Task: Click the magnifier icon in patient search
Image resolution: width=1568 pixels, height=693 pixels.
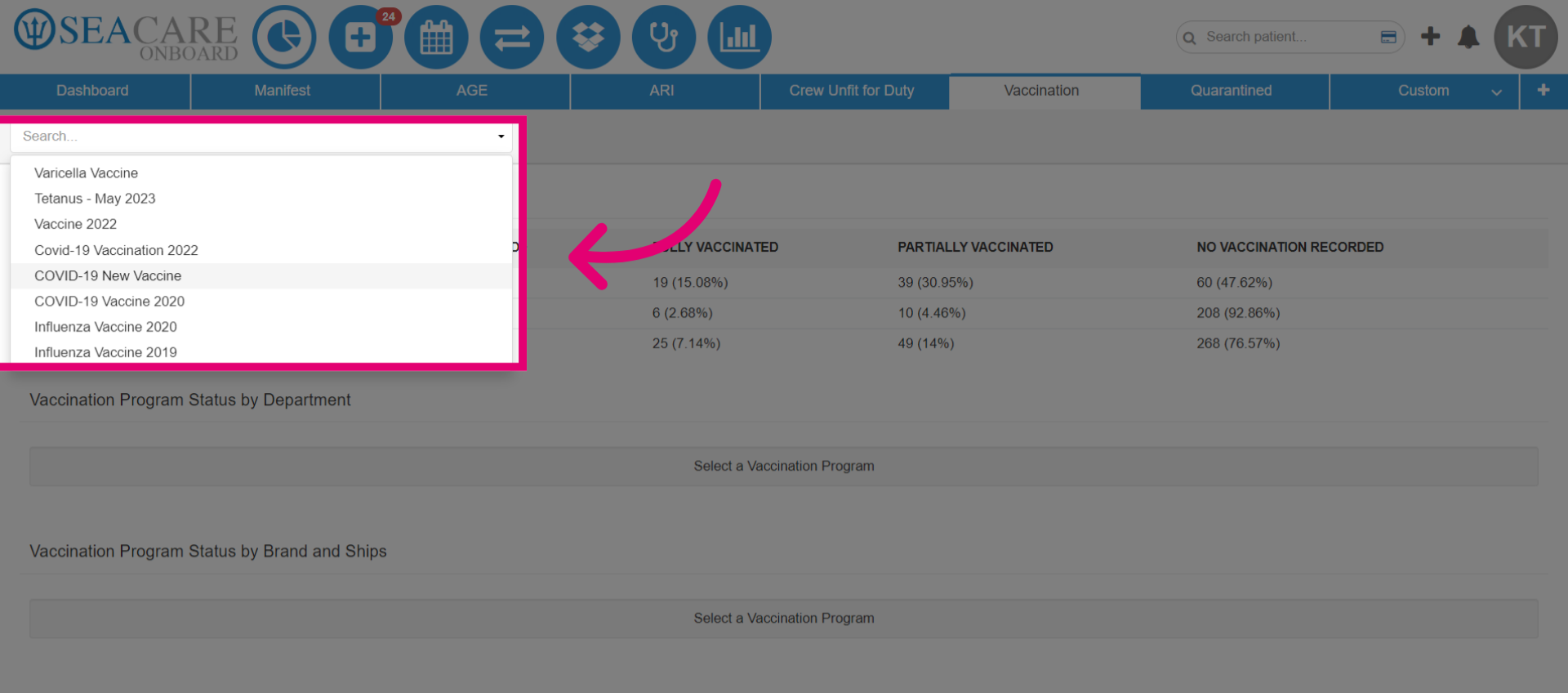Action: click(x=1190, y=38)
